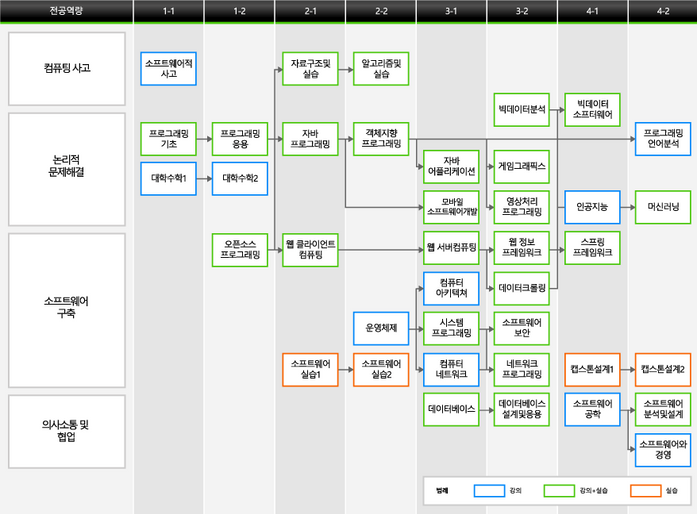Click the 자료구조및 실습 course box

click(x=310, y=69)
